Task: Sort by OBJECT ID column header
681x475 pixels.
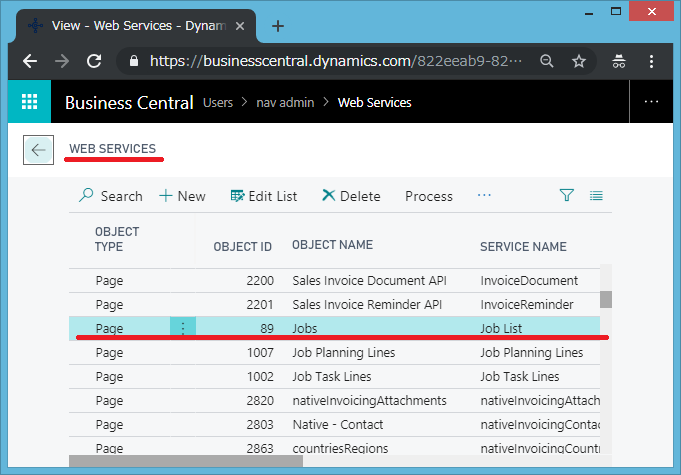Action: tap(242, 247)
